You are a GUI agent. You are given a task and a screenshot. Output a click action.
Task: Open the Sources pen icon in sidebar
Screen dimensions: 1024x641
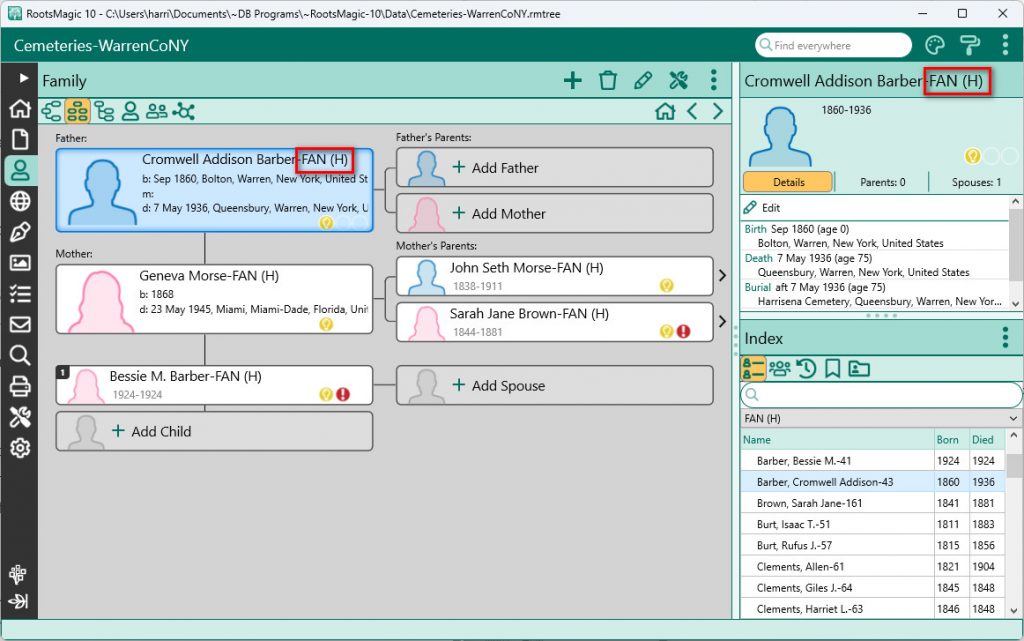(20, 232)
